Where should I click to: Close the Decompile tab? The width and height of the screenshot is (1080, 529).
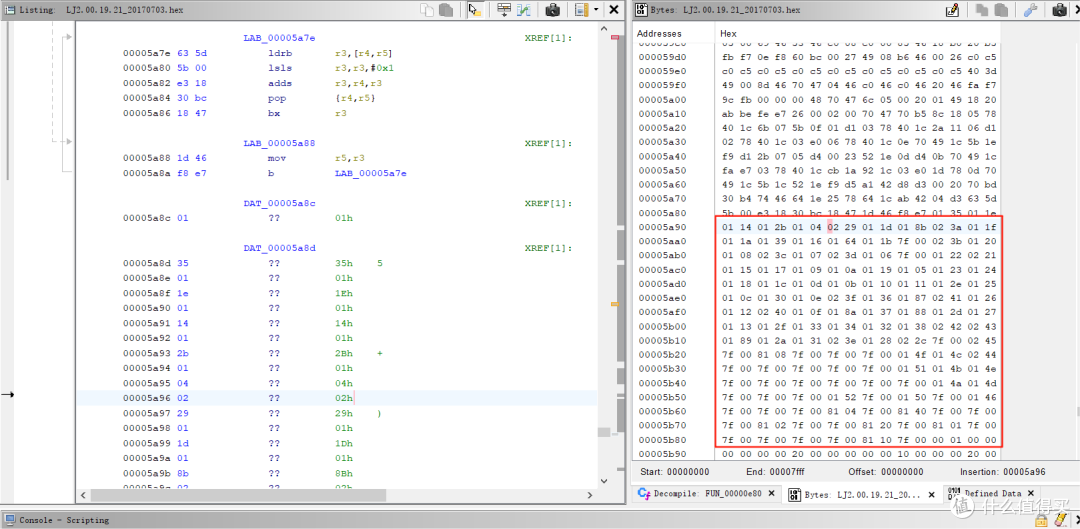click(771, 493)
